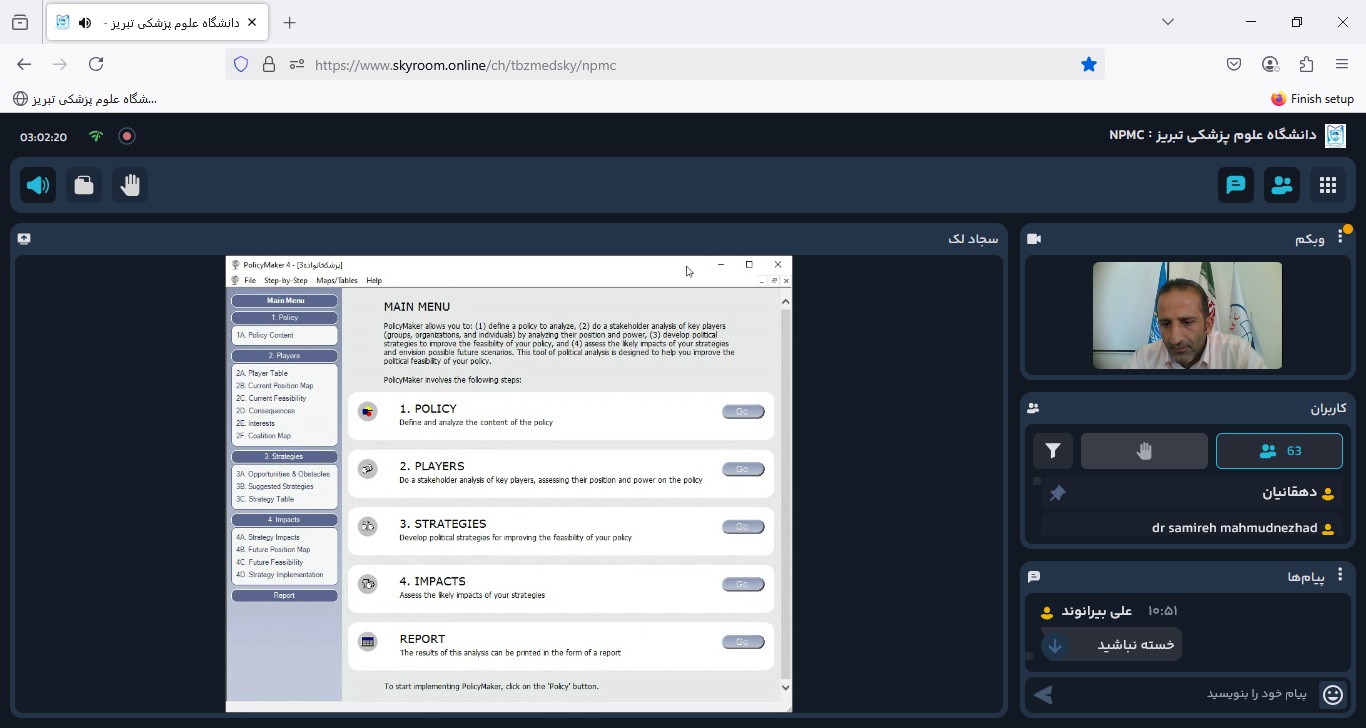
Task: Mute the room speaker audio icon
Action: 38,185
